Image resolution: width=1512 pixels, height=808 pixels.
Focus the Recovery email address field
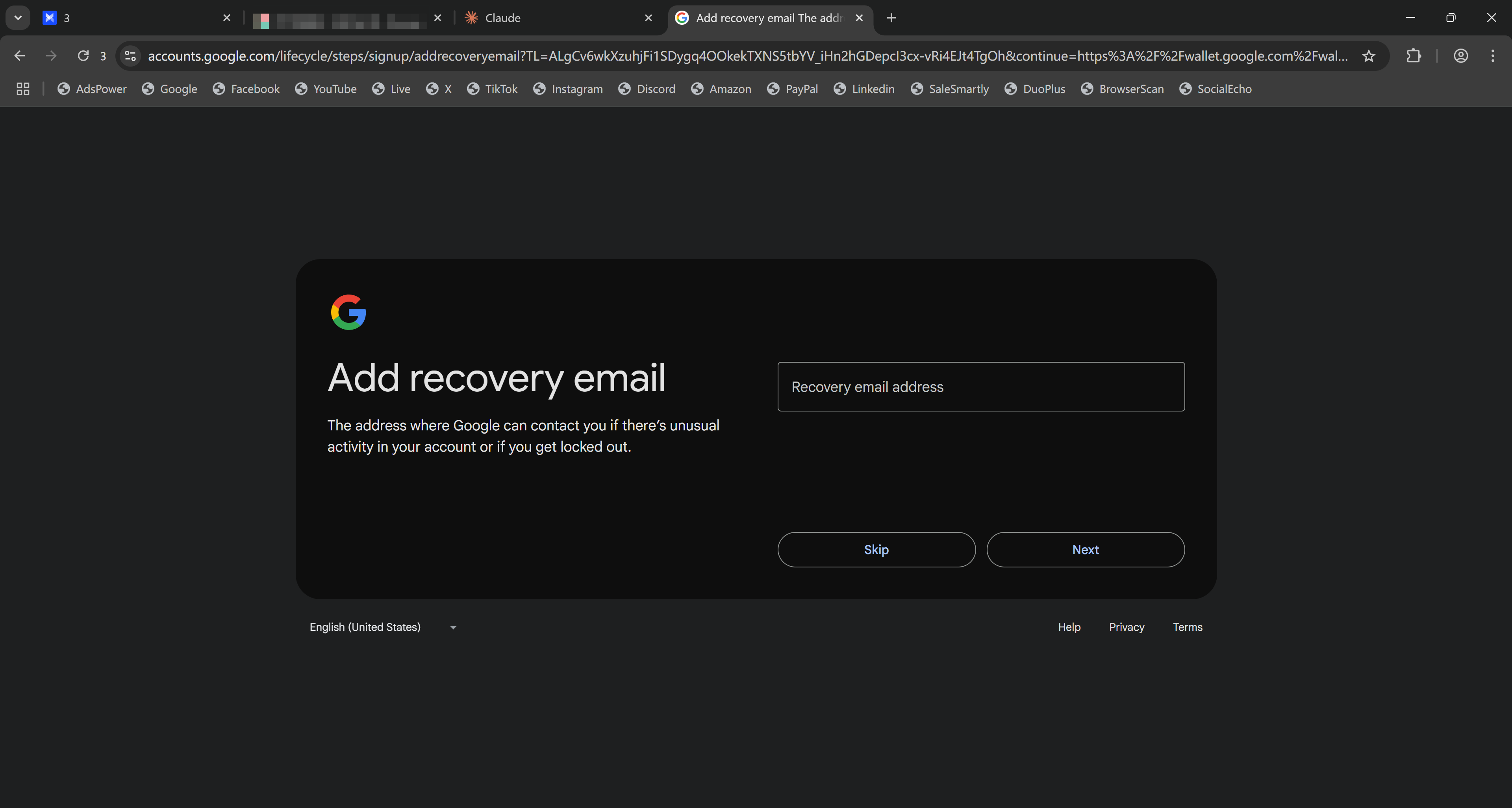tap(981, 387)
